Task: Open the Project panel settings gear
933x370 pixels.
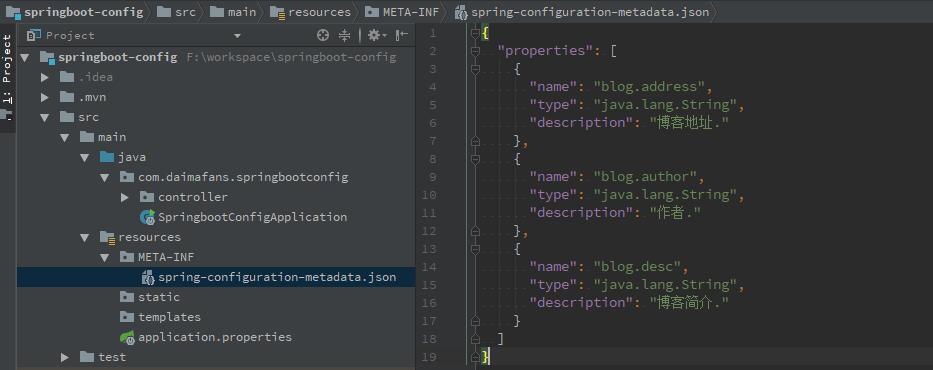Action: click(x=377, y=36)
